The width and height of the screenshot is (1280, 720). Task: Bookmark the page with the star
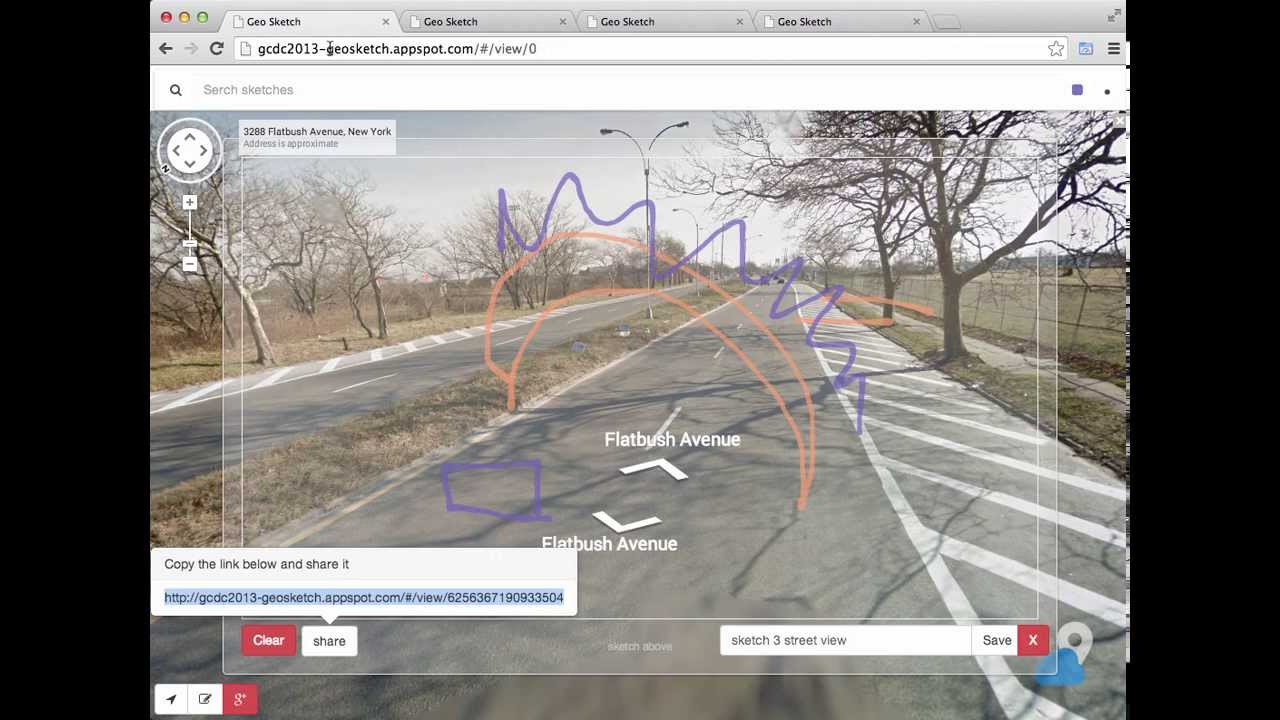click(1056, 48)
